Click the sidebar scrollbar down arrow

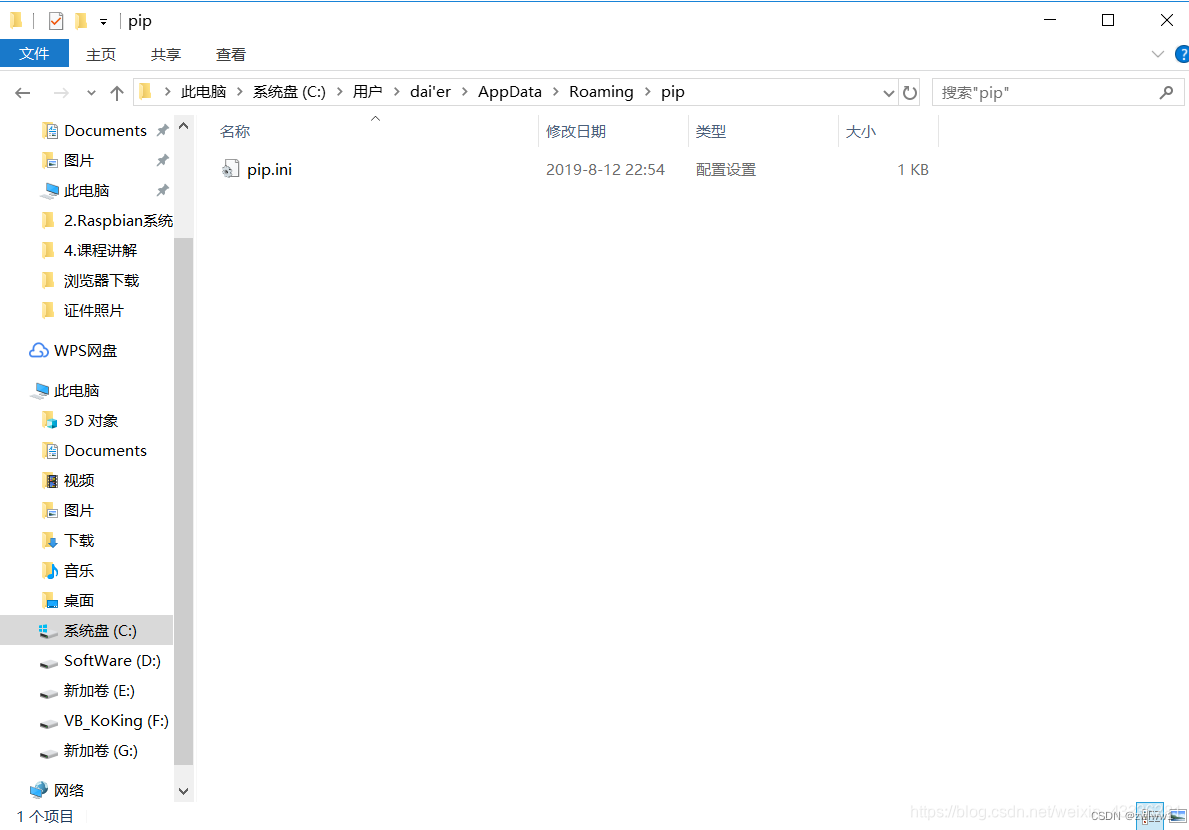(183, 790)
